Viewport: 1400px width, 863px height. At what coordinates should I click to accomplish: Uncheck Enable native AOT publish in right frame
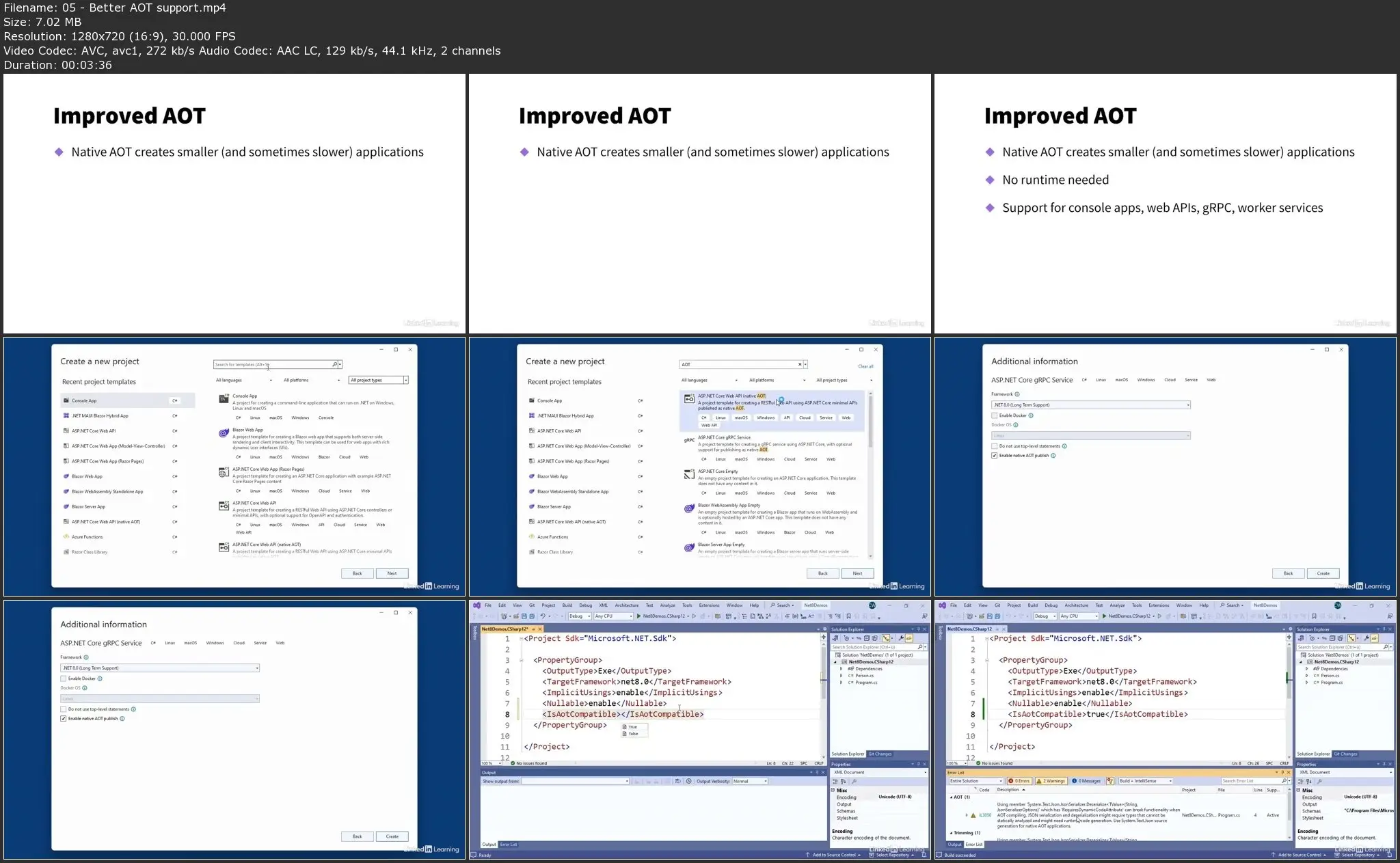(x=995, y=455)
